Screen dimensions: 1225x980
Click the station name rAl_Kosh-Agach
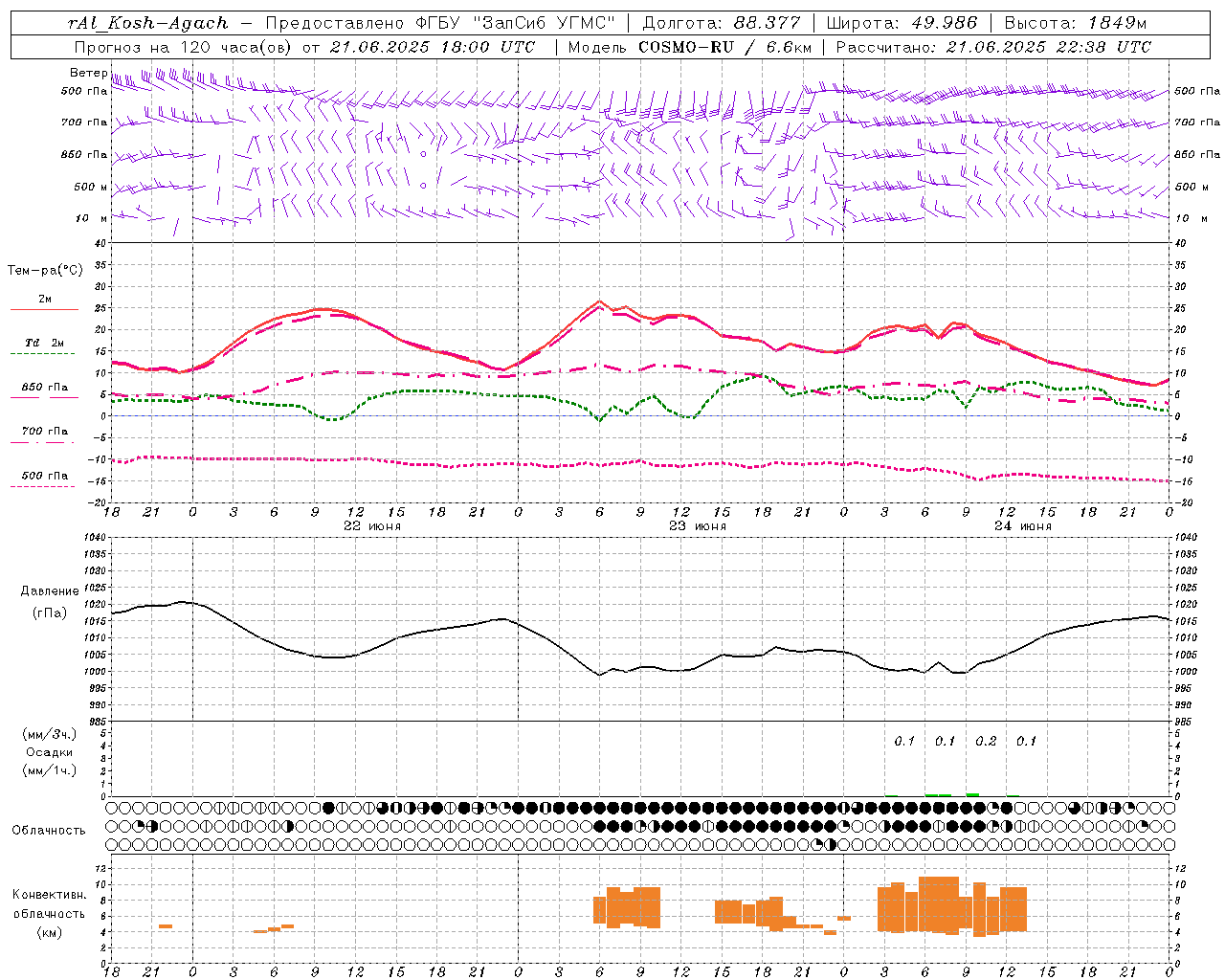[x=148, y=23]
